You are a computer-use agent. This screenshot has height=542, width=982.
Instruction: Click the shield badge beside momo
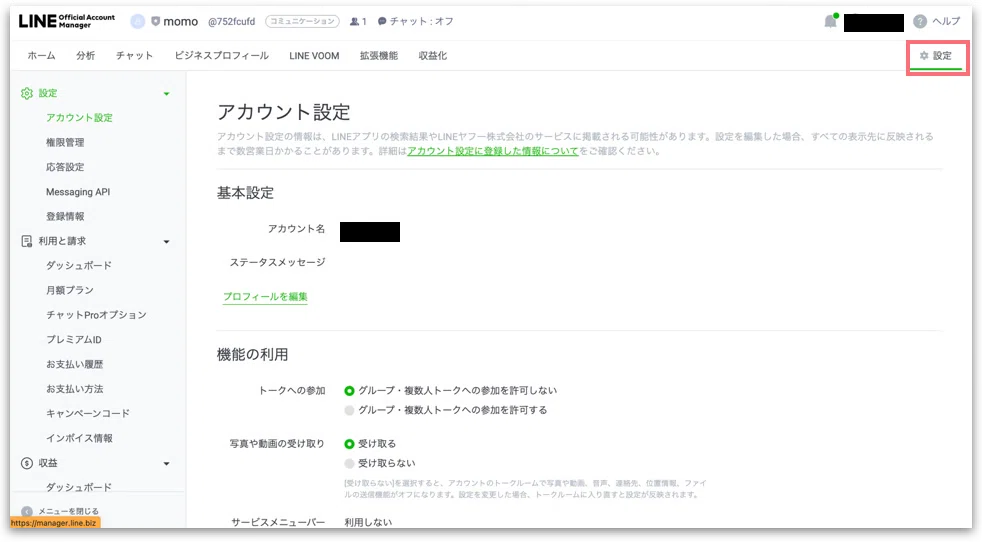[155, 21]
